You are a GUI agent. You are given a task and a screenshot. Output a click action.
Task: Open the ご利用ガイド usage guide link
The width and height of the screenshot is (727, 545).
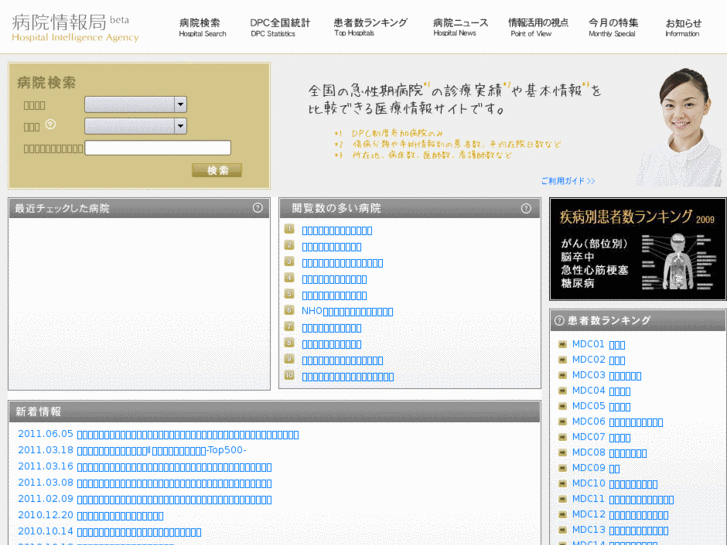(568, 181)
